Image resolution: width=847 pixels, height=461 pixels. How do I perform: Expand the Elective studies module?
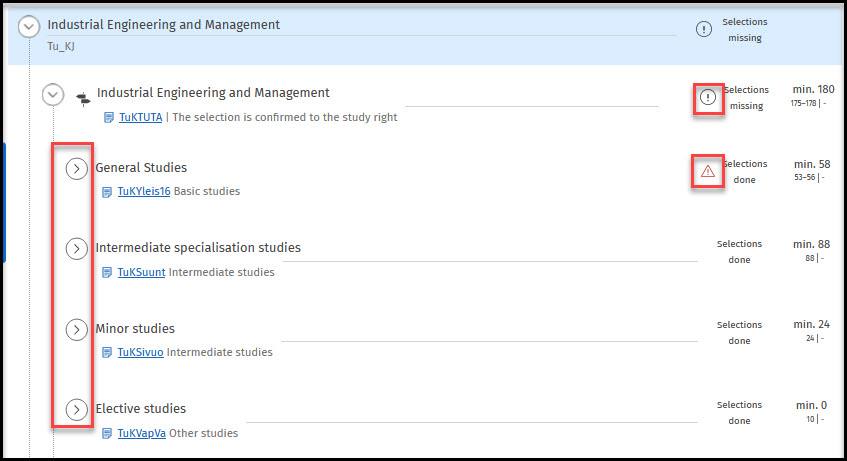click(77, 409)
